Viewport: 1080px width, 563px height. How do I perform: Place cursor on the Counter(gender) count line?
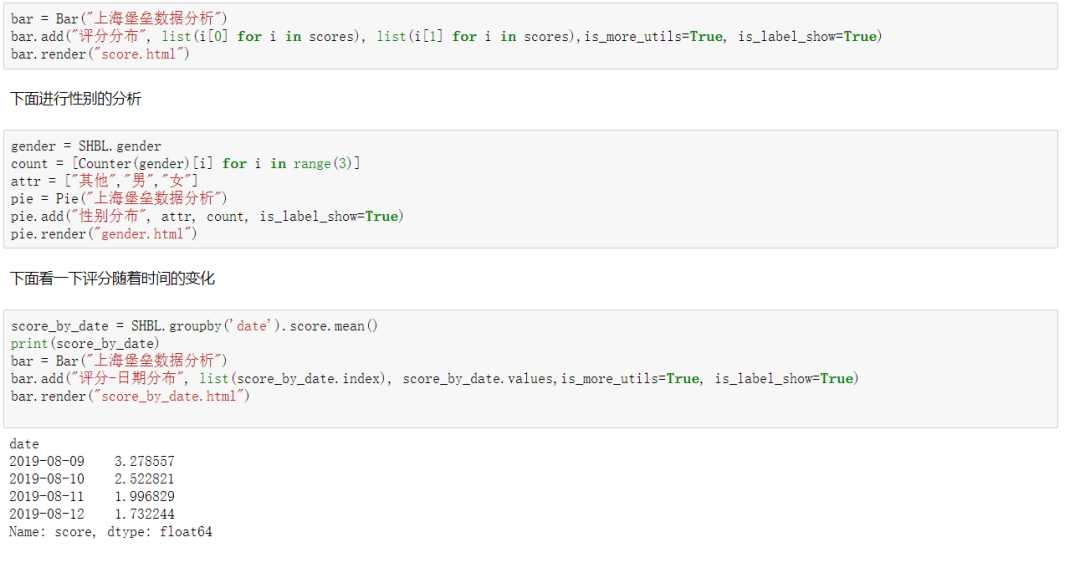(185, 163)
